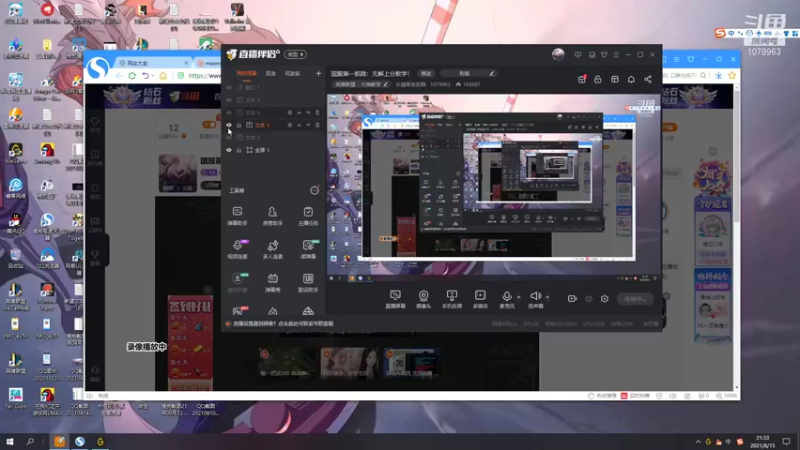This screenshot has height=450, width=800.
Task: Select the 可改名 scene tab
Action: tap(292, 73)
